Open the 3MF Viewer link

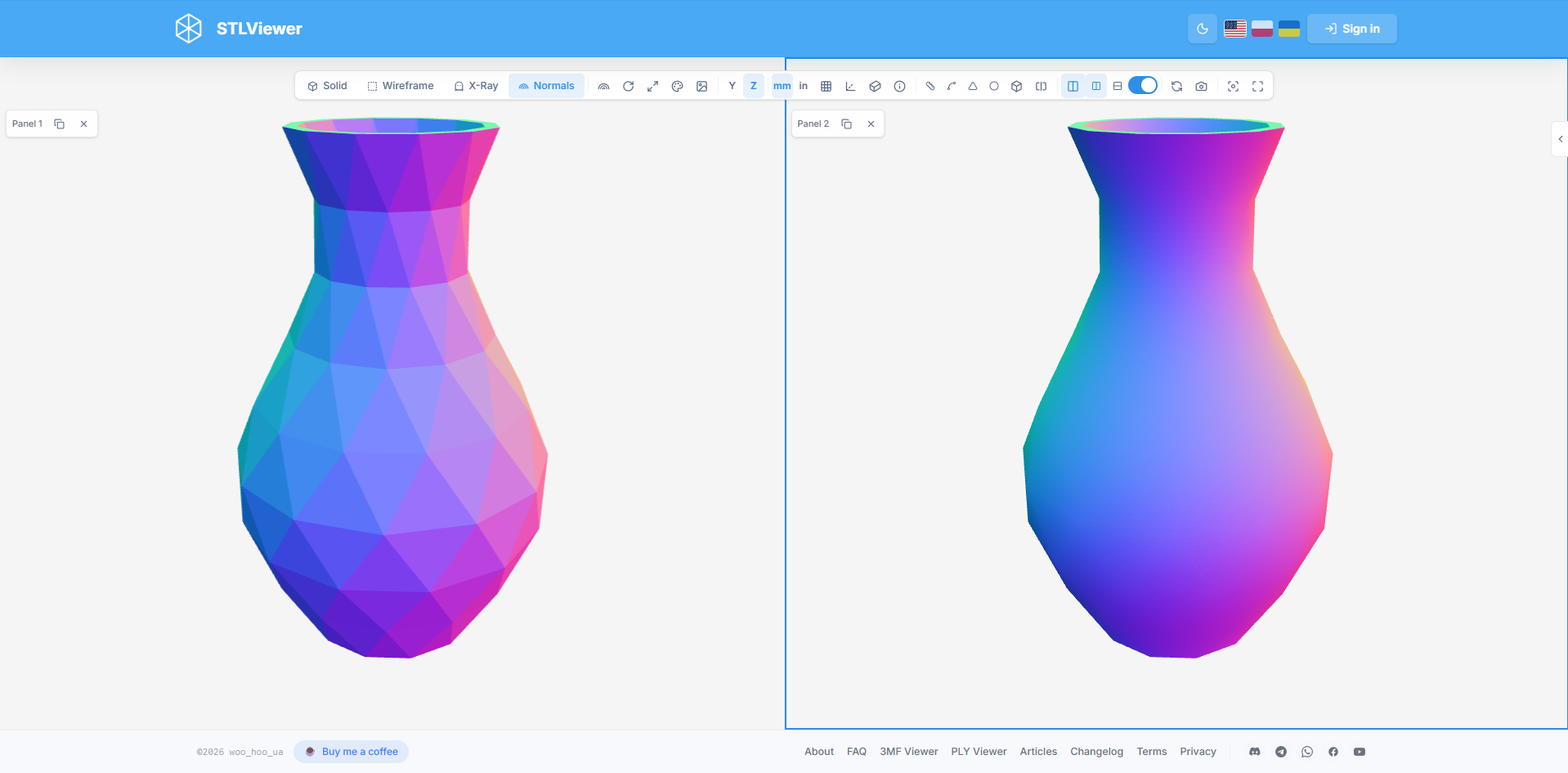click(x=909, y=752)
